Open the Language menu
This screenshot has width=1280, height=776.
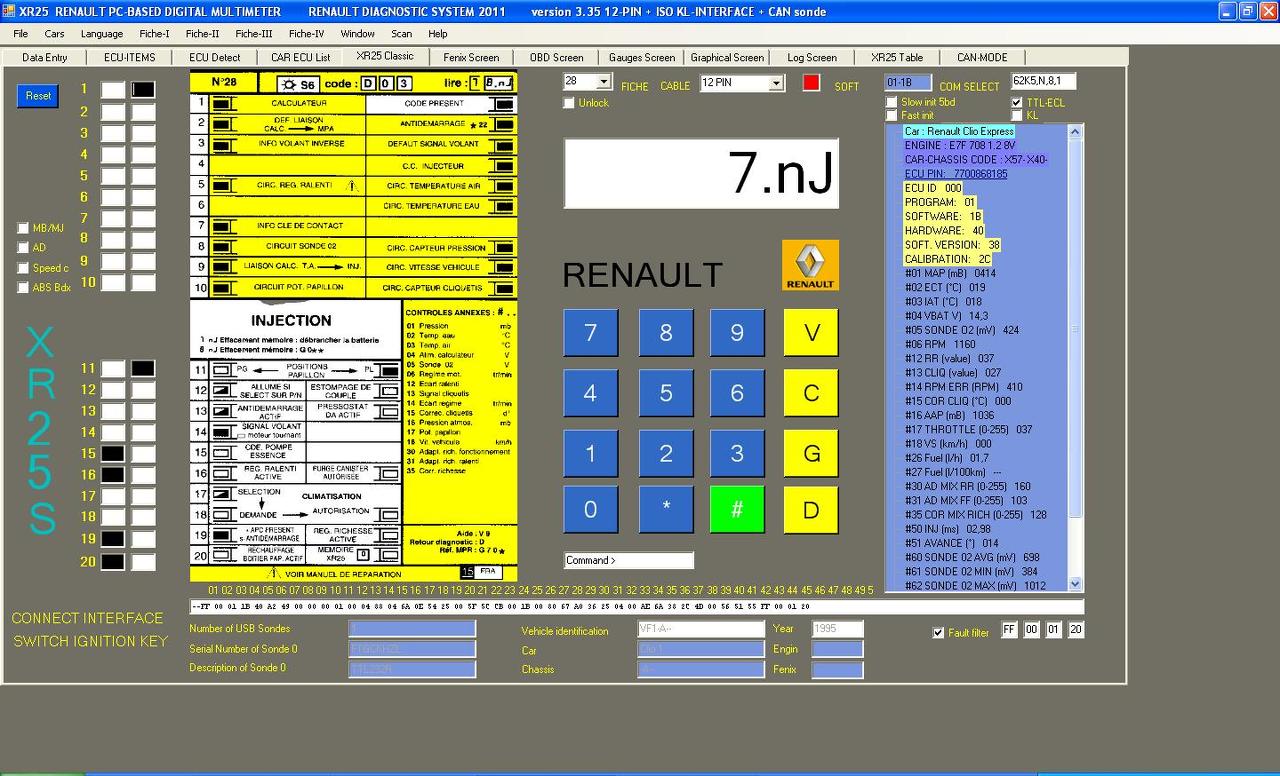[x=102, y=34]
